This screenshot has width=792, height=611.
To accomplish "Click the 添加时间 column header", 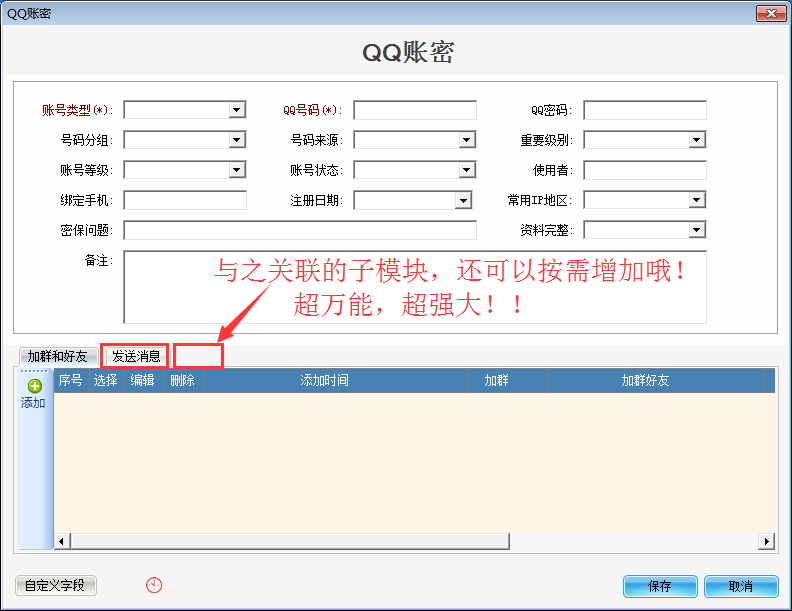I will 335,380.
